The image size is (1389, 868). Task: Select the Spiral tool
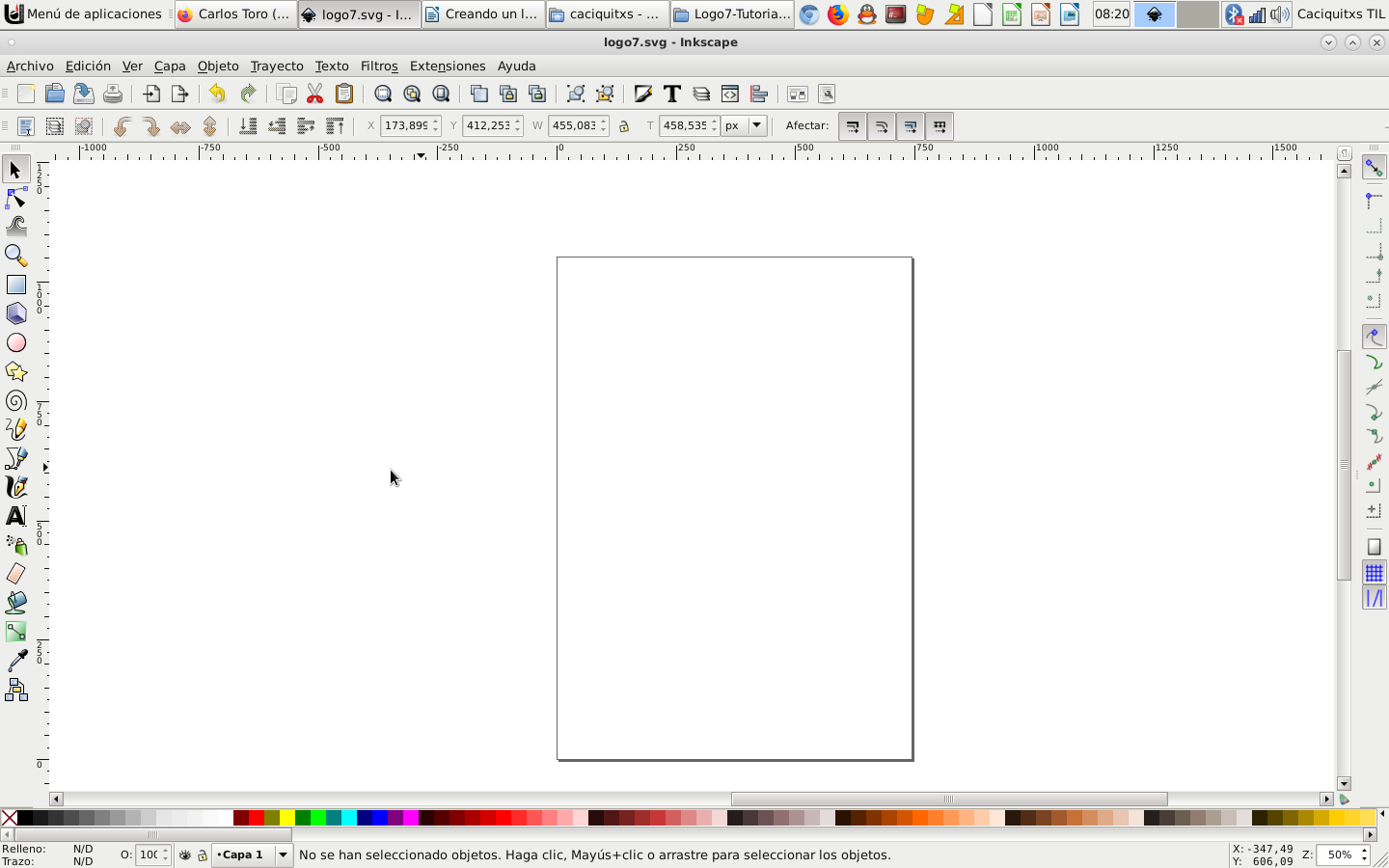tap(15, 400)
